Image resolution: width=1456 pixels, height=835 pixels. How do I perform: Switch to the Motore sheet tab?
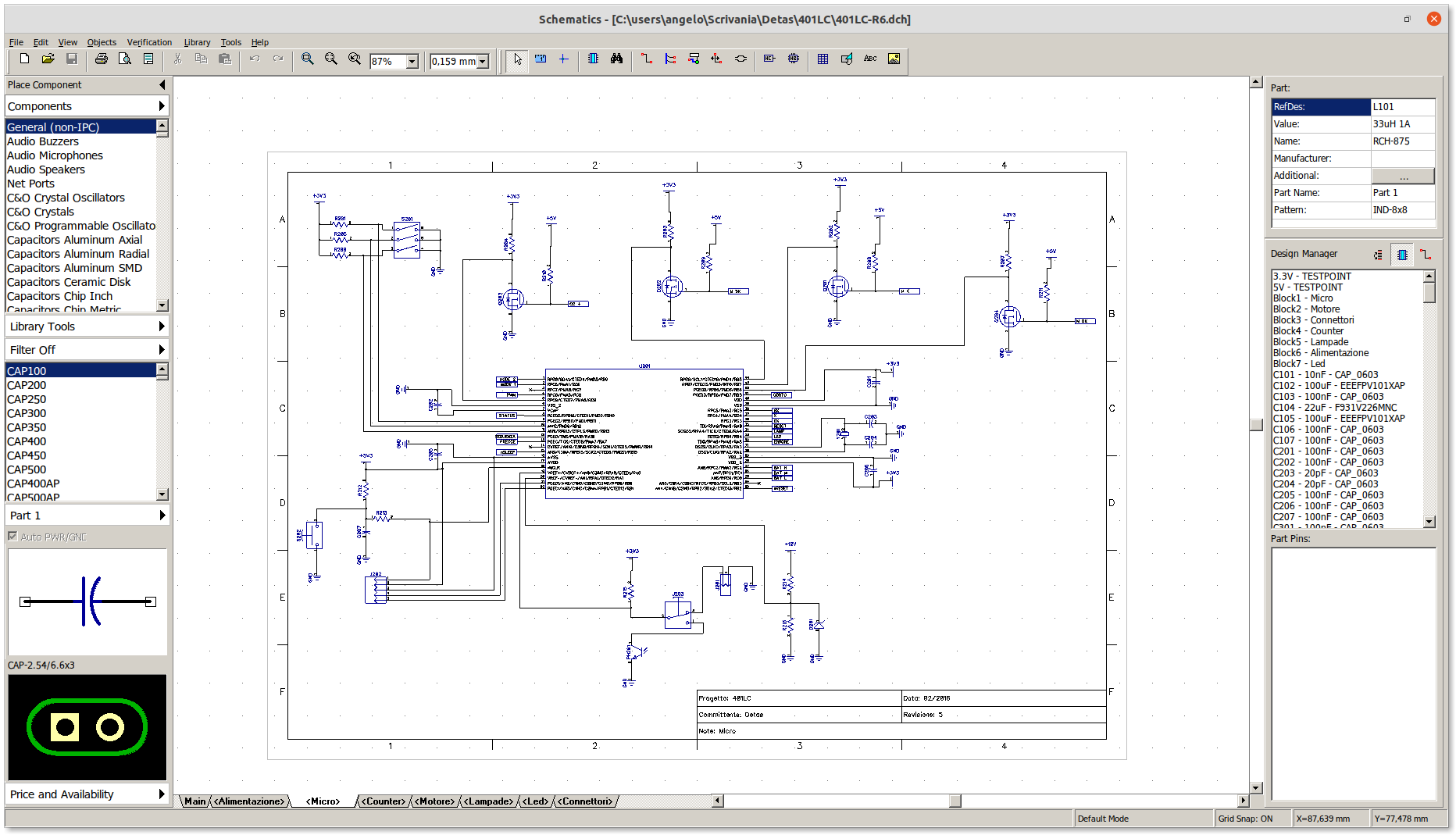coord(434,801)
